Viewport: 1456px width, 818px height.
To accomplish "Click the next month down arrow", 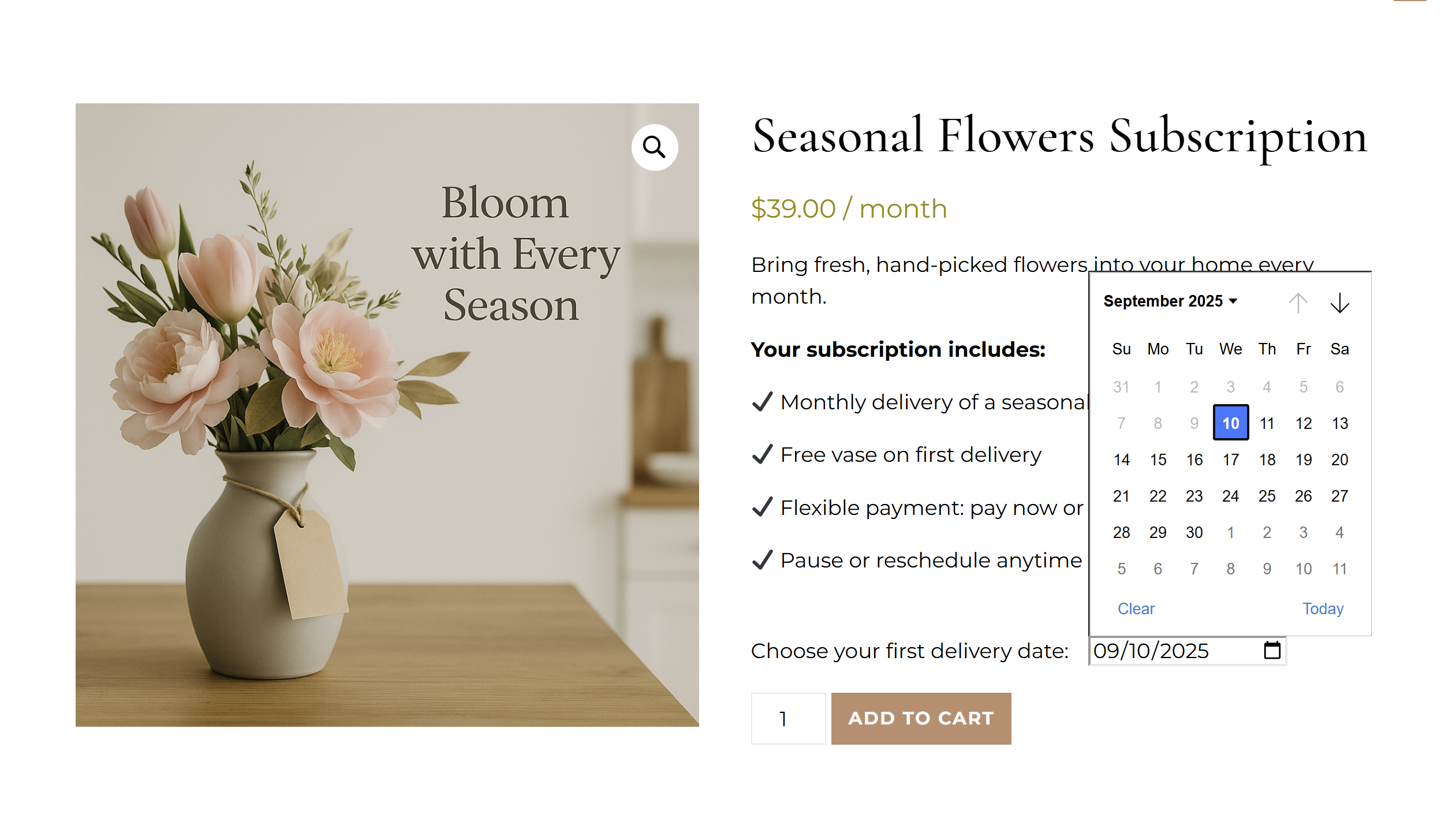I will [x=1339, y=302].
